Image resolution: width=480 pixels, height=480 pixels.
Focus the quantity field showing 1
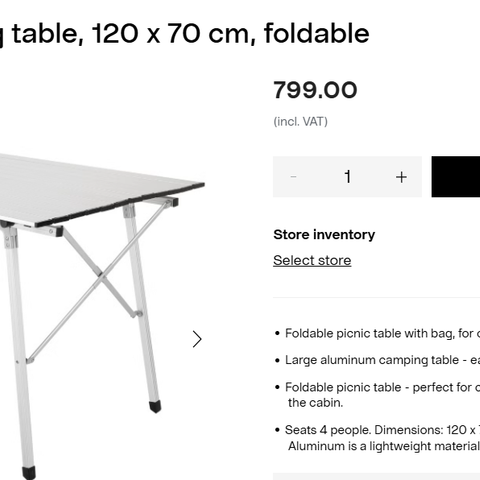347,177
